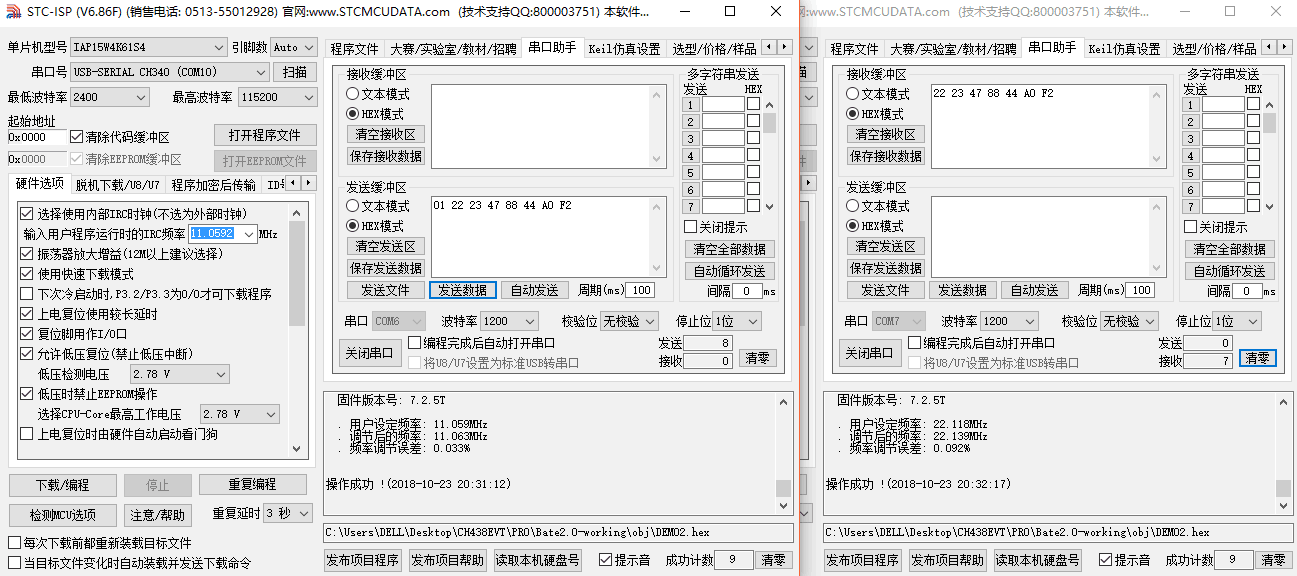Toggle 提示音 checkbox in COM6 window
This screenshot has height=576, width=1297.
(x=605, y=560)
